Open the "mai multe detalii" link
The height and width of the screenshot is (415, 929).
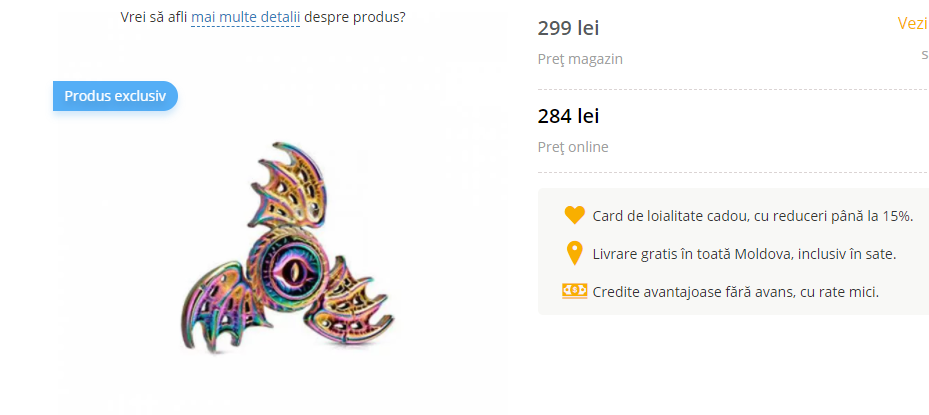tap(245, 18)
